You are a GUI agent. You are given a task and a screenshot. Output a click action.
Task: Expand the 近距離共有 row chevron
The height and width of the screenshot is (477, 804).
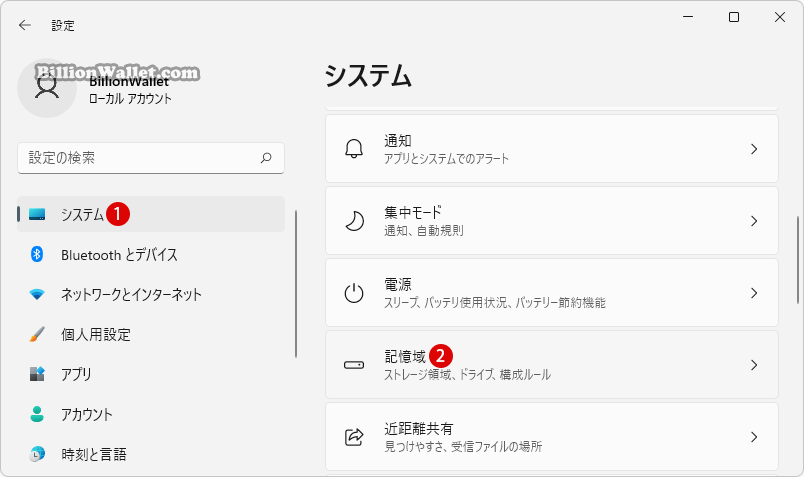pyautogui.click(x=754, y=437)
